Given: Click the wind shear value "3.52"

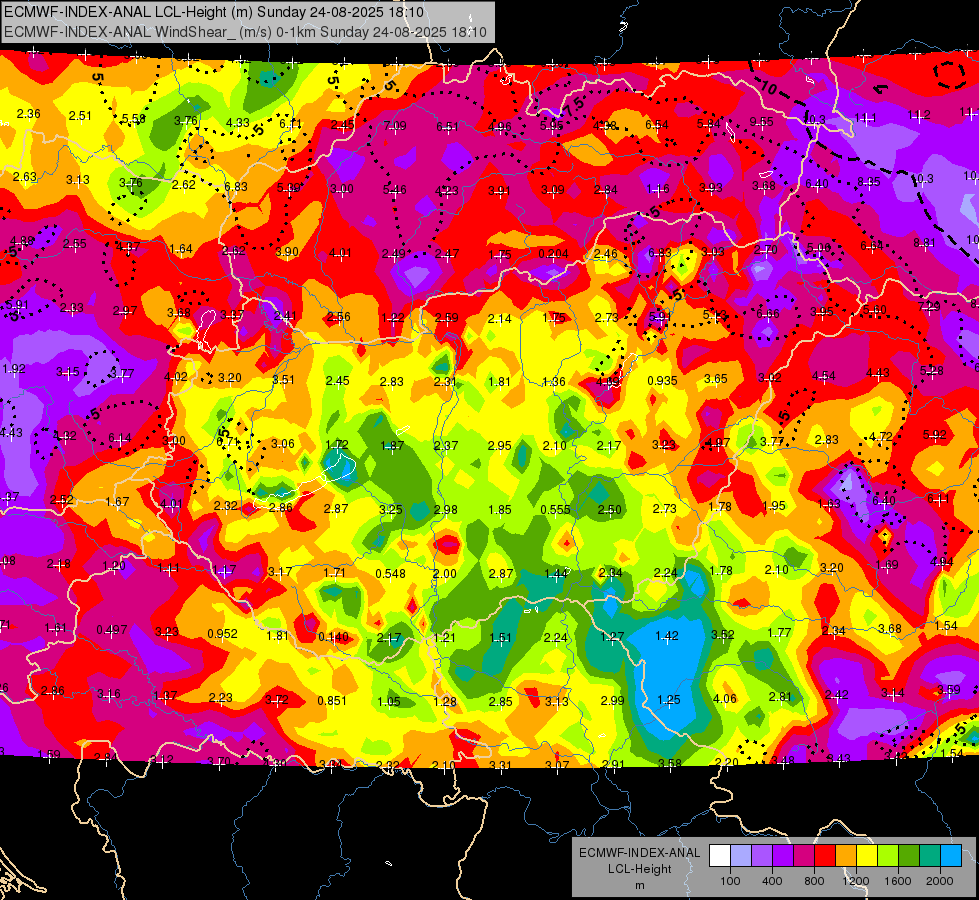Looking at the screenshot, I should pyautogui.click(x=723, y=634).
